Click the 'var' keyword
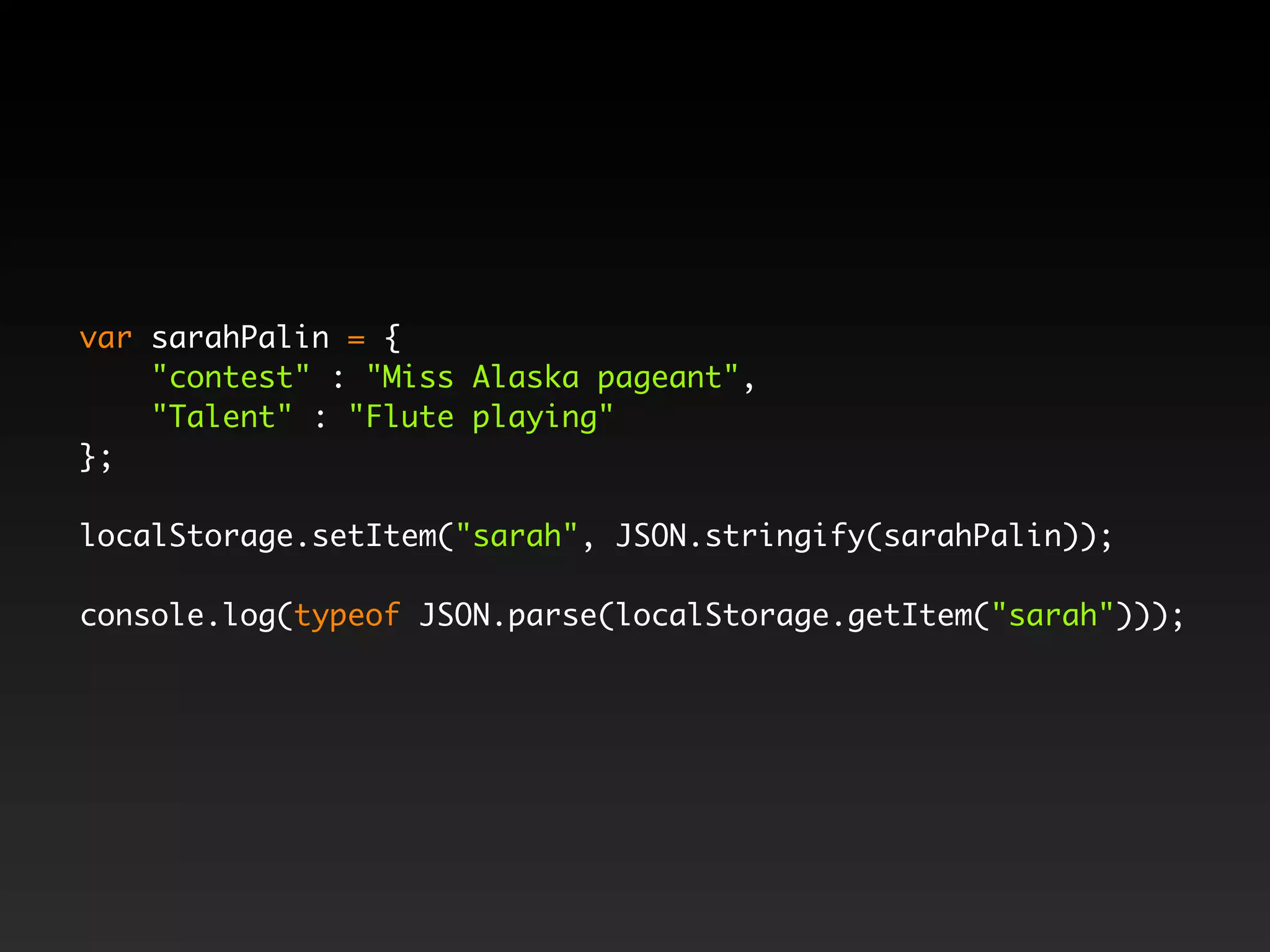 point(106,339)
